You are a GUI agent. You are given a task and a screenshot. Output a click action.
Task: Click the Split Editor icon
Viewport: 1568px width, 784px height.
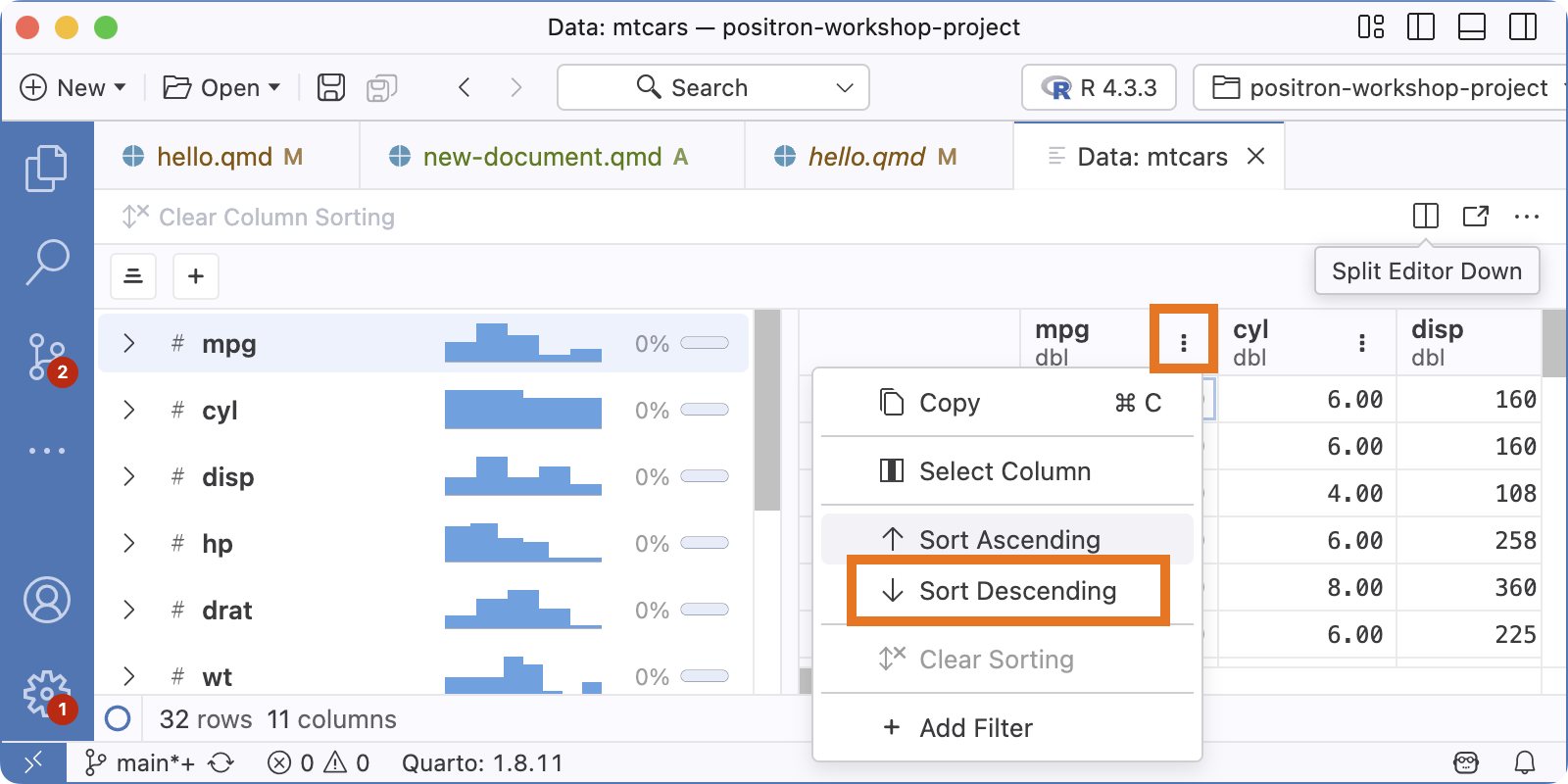point(1426,216)
